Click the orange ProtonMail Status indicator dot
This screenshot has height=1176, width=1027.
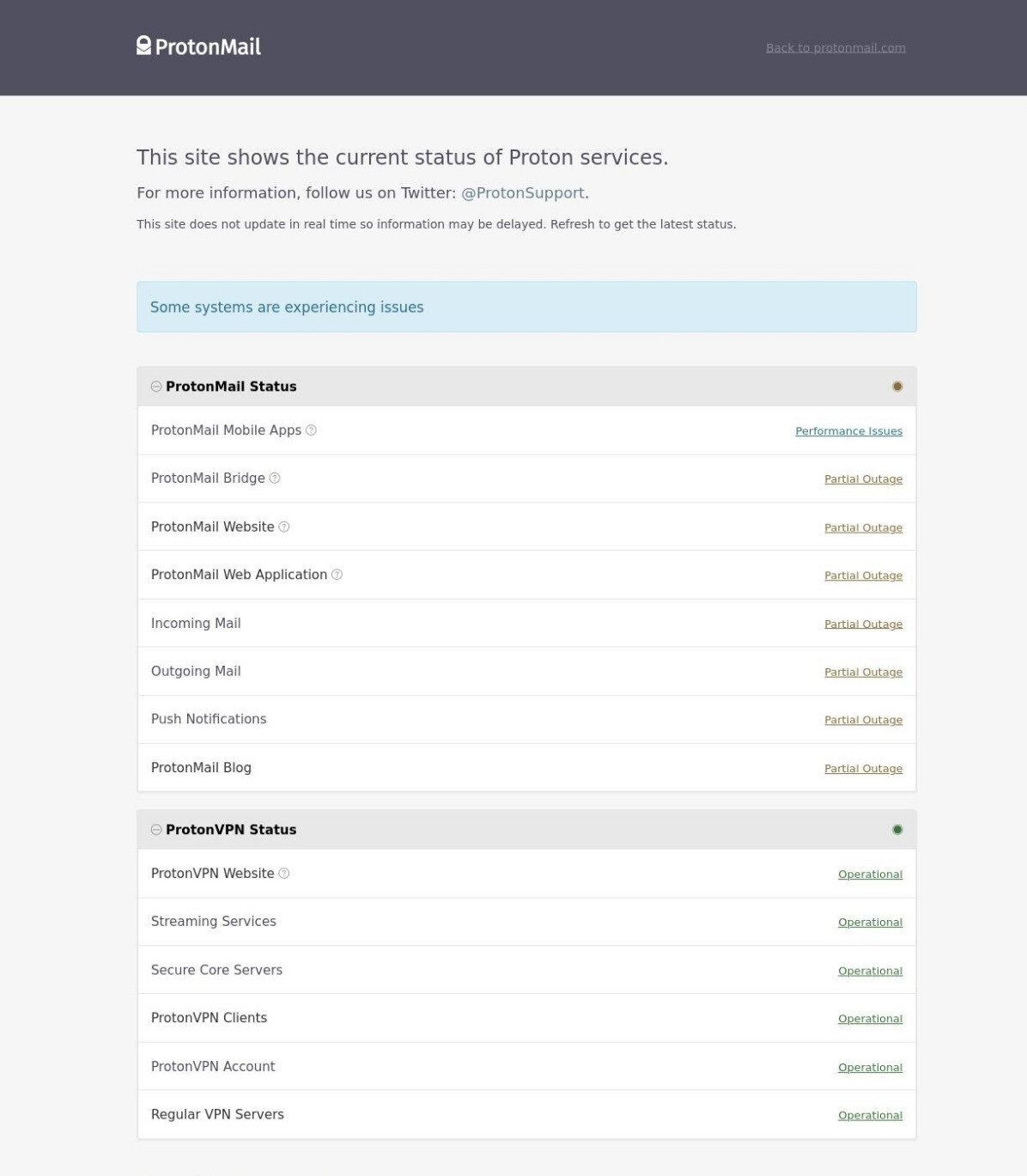click(x=897, y=387)
